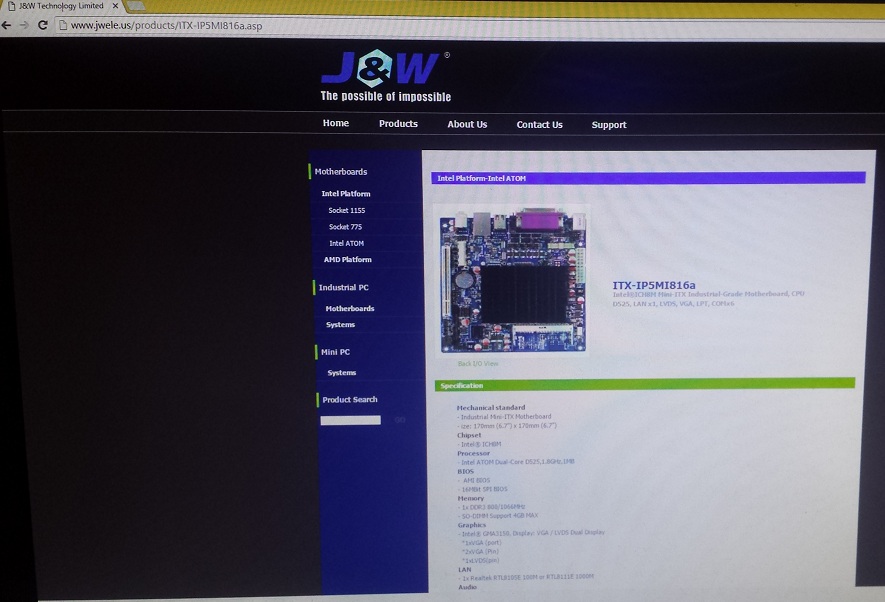Click the 'Processor' spec heading
The height and width of the screenshot is (602, 885).
pyautogui.click(x=474, y=453)
